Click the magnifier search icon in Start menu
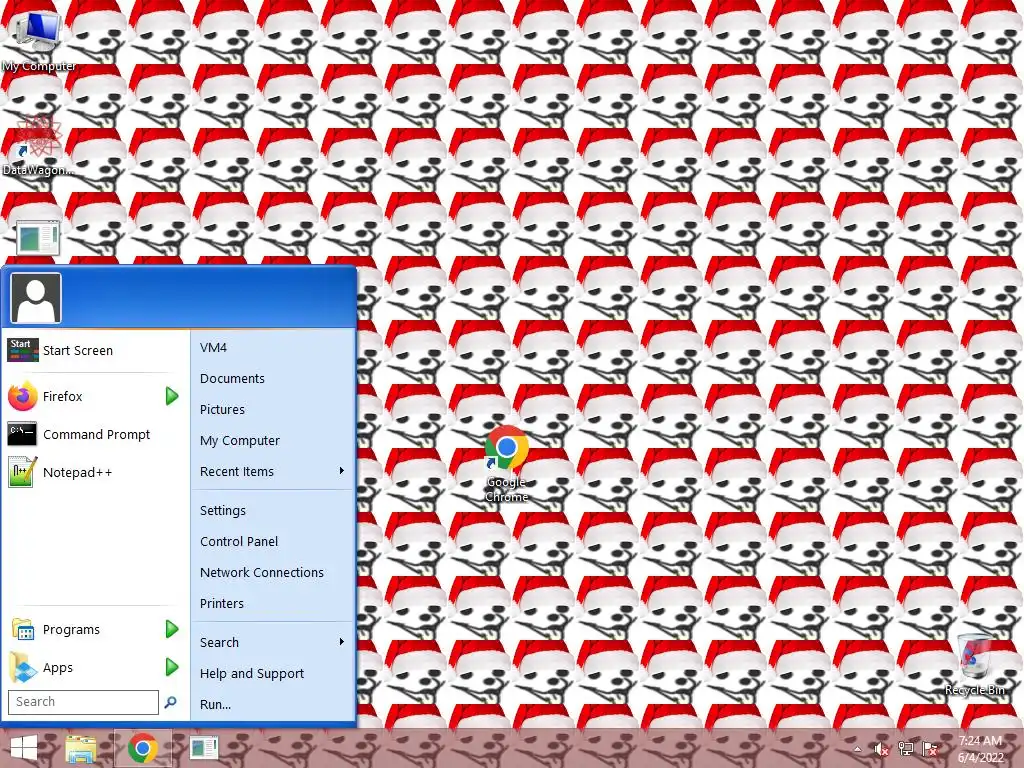The height and width of the screenshot is (768, 1024). pos(170,702)
